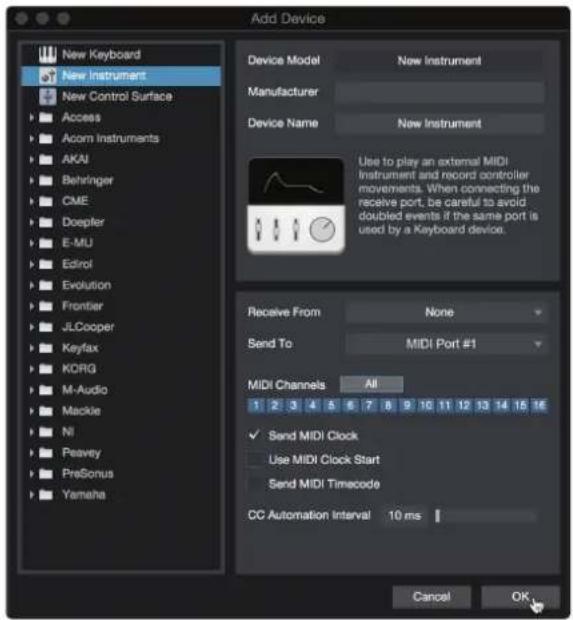The height and width of the screenshot is (620, 573).
Task: Expand the M-Audio folder arrow
Action: pos(32,390)
